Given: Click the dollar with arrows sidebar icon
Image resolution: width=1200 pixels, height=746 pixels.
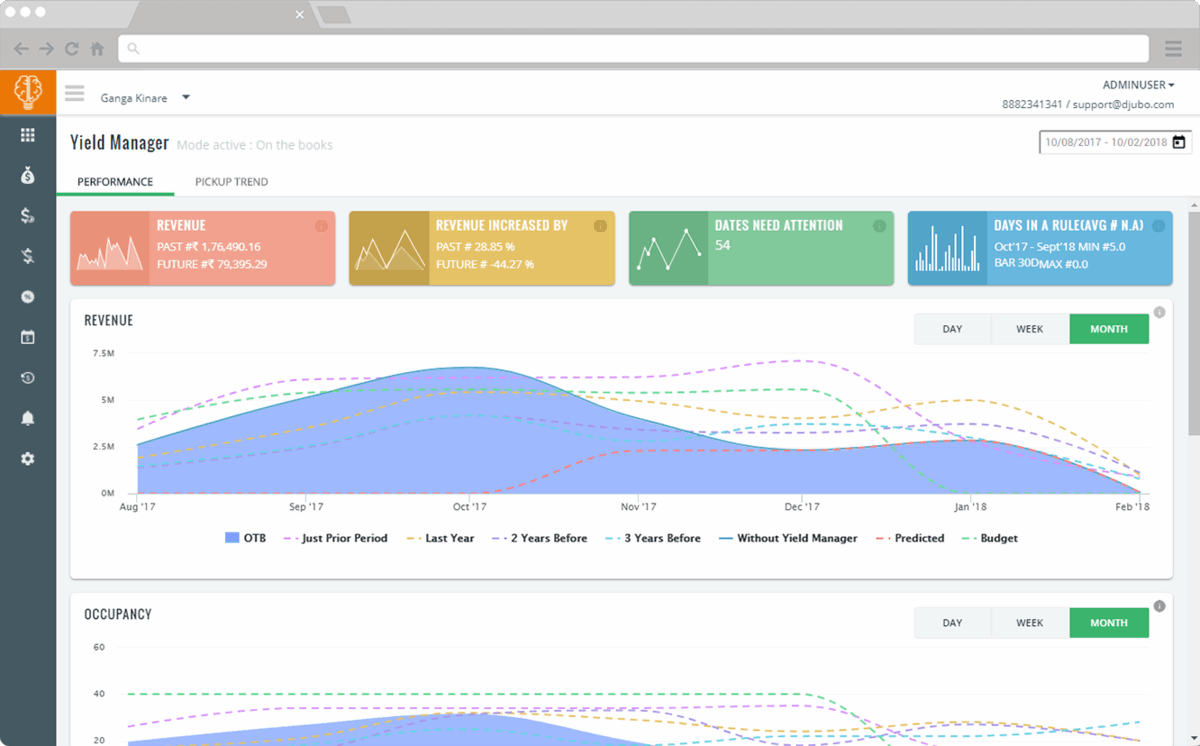Looking at the screenshot, I should [28, 256].
